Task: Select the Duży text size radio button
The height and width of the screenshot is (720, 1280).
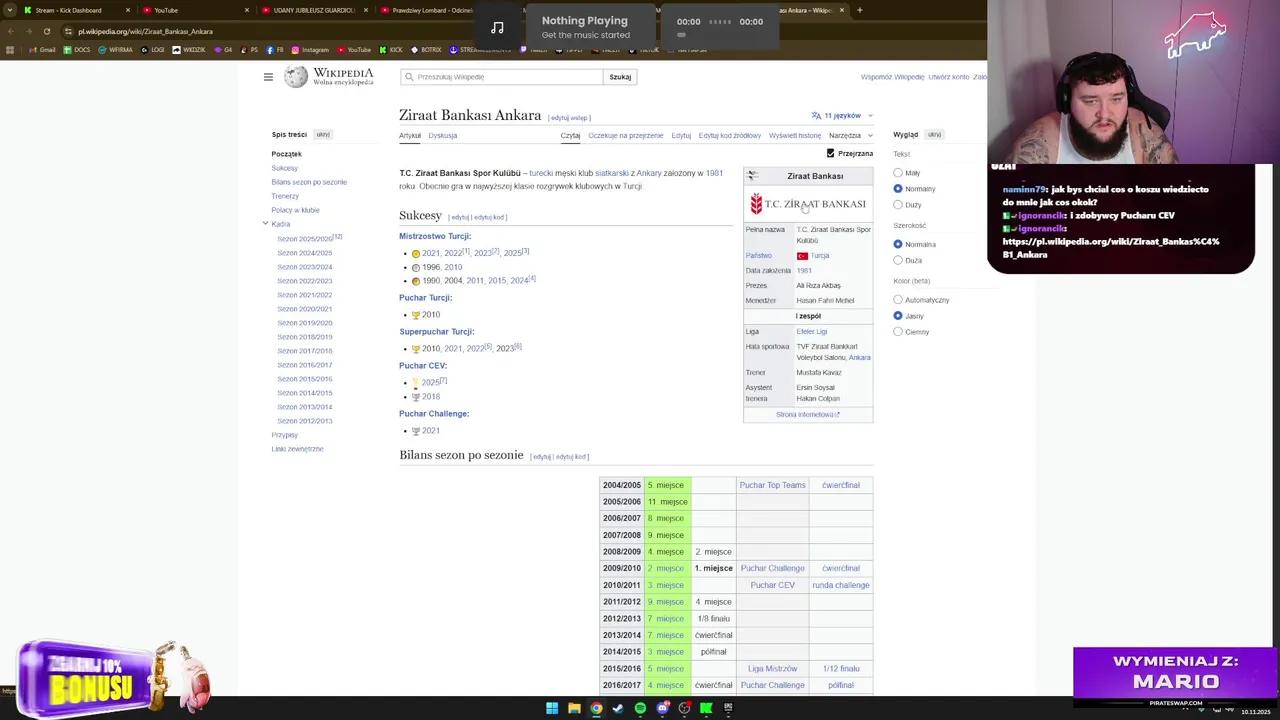Action: click(x=898, y=205)
